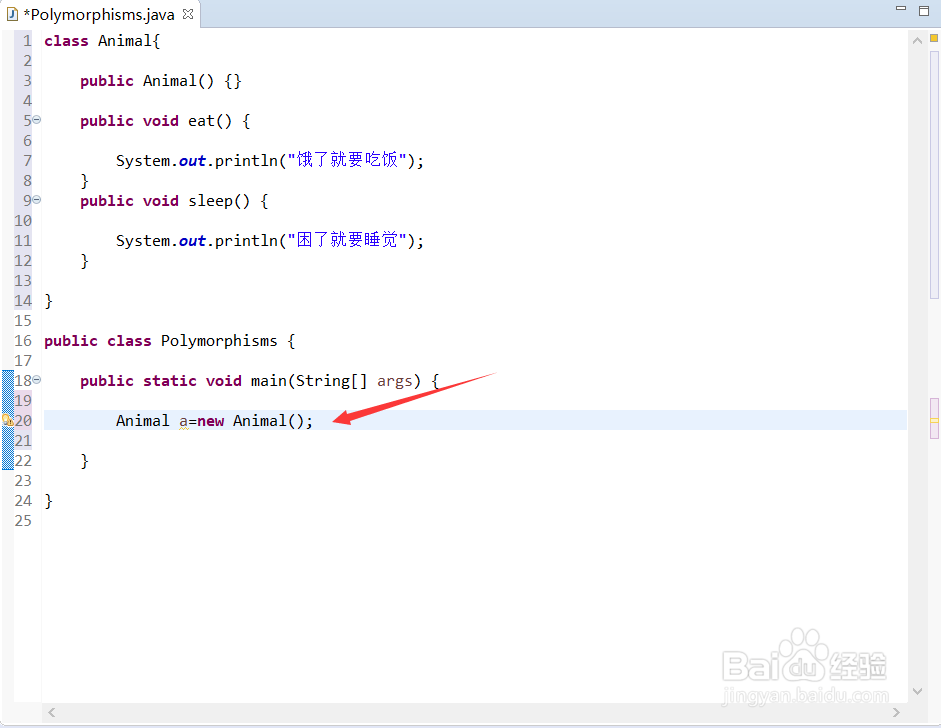
Task: Select the Polymorphisms.java tab
Action: click(95, 14)
